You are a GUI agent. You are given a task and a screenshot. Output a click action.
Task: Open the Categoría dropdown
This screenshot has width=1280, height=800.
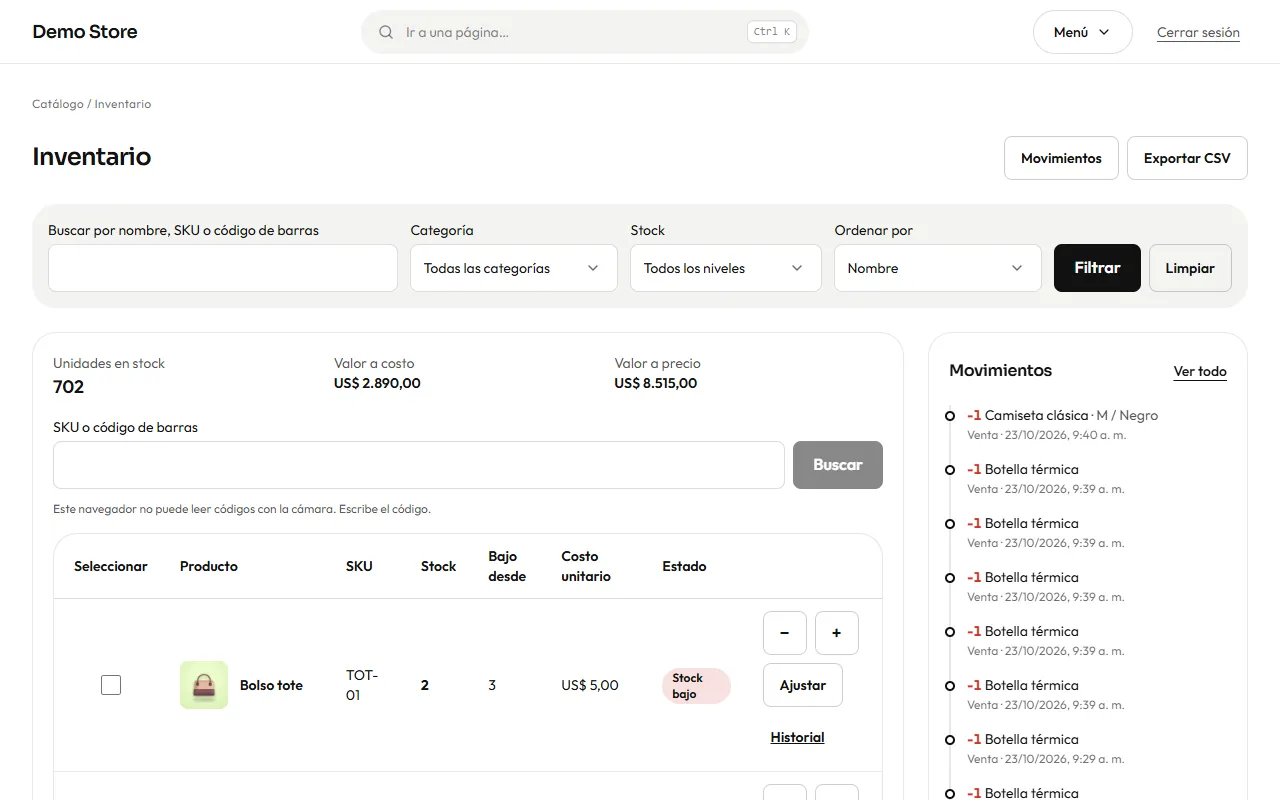click(x=514, y=268)
